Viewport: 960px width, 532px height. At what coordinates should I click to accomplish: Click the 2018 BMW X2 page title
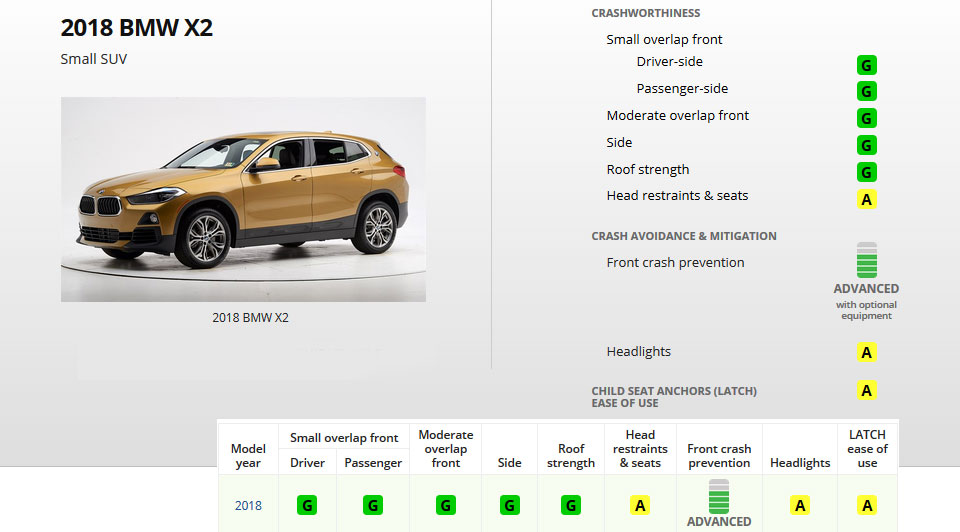(x=137, y=28)
